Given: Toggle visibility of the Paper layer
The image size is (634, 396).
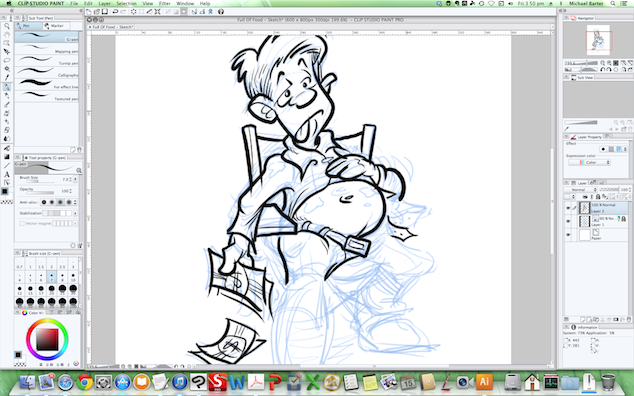Looking at the screenshot, I should (x=568, y=235).
